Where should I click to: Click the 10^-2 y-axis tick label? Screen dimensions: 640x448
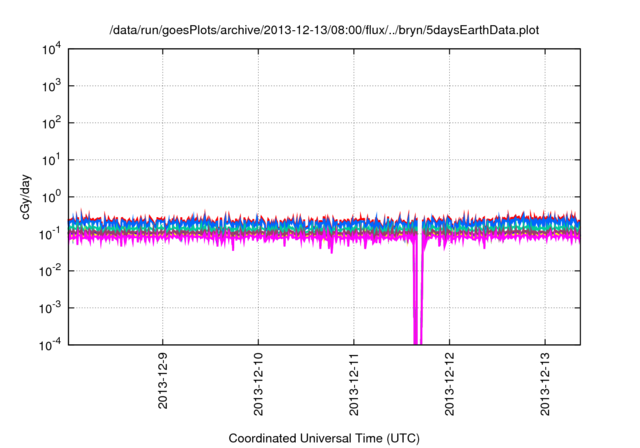(51, 271)
